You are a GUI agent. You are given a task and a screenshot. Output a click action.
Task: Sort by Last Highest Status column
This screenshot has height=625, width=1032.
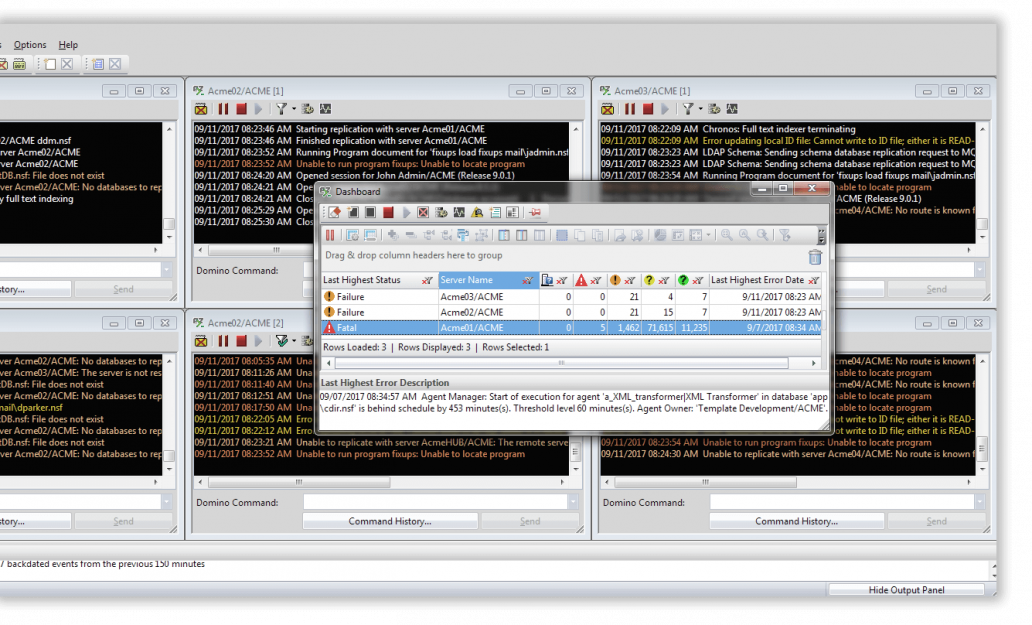(x=361, y=280)
